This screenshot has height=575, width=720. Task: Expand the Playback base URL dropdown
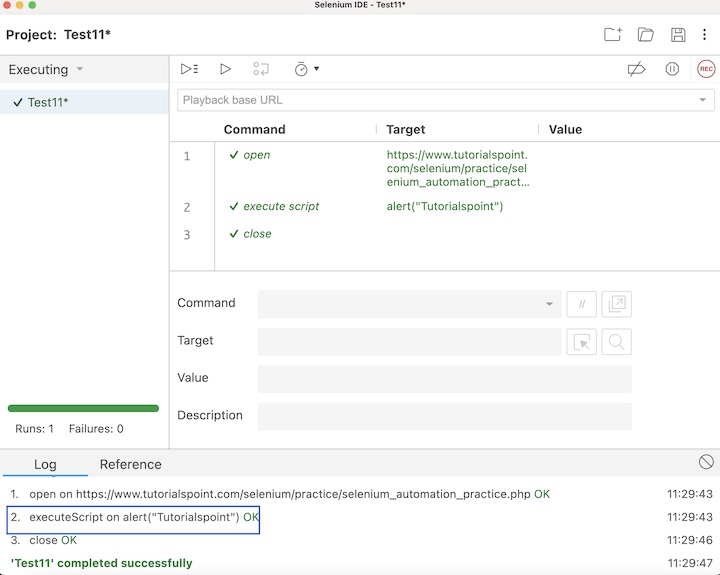pyautogui.click(x=703, y=100)
